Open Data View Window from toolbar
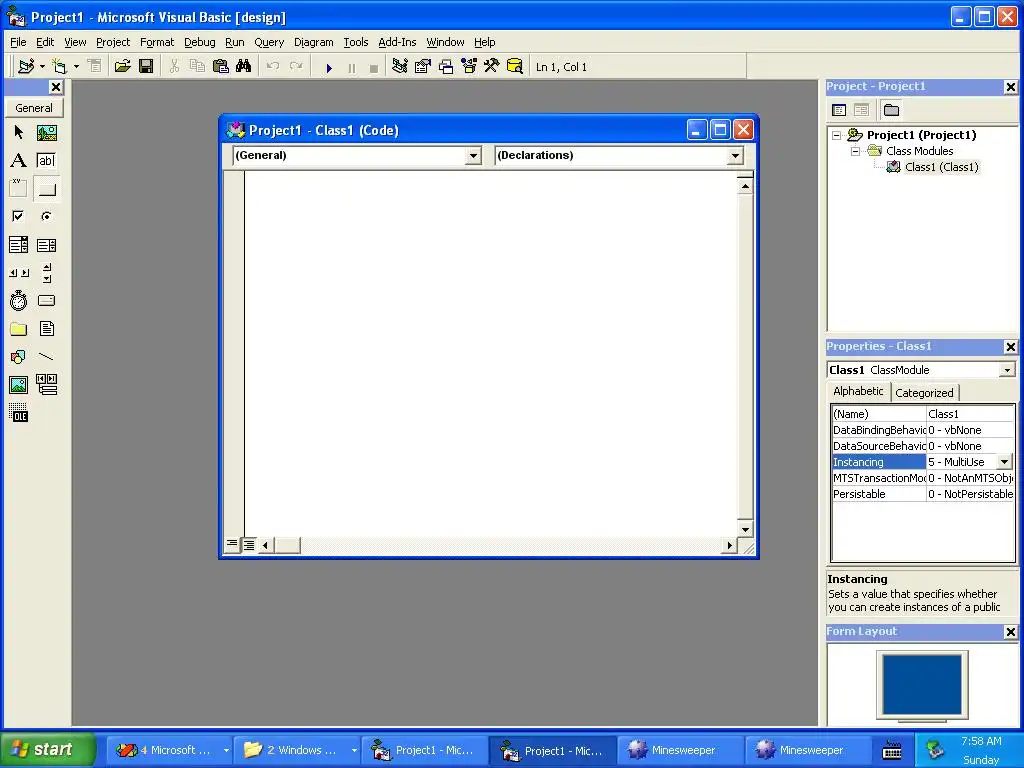 click(515, 67)
